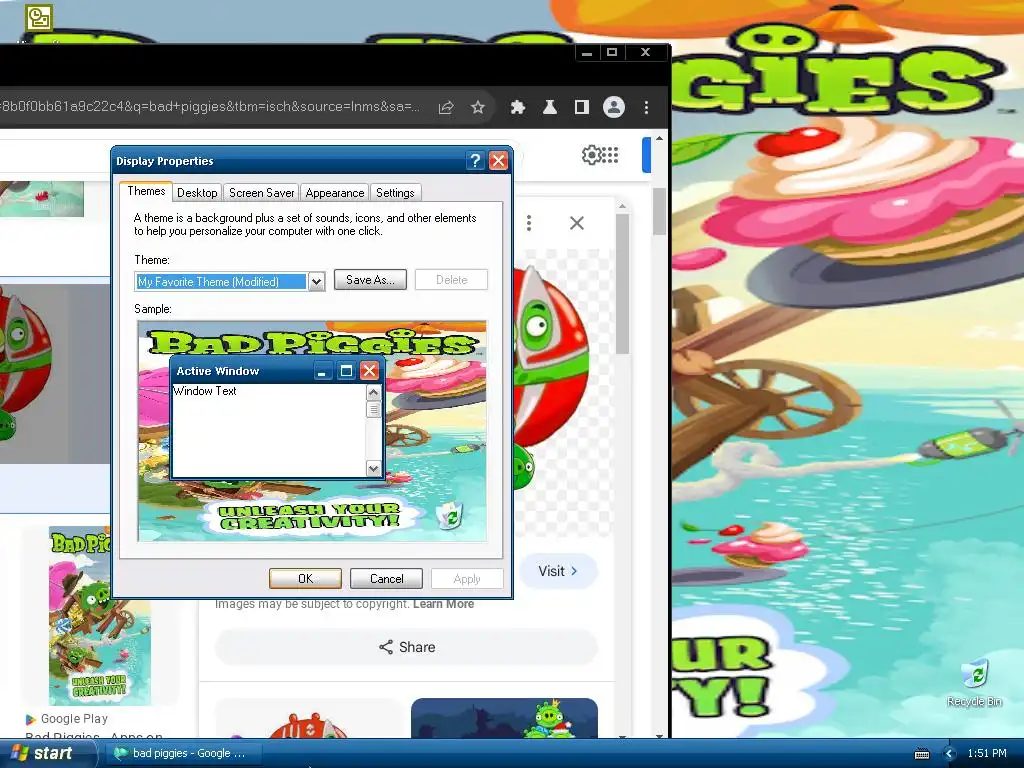Click the Google Play source label

tap(66, 719)
